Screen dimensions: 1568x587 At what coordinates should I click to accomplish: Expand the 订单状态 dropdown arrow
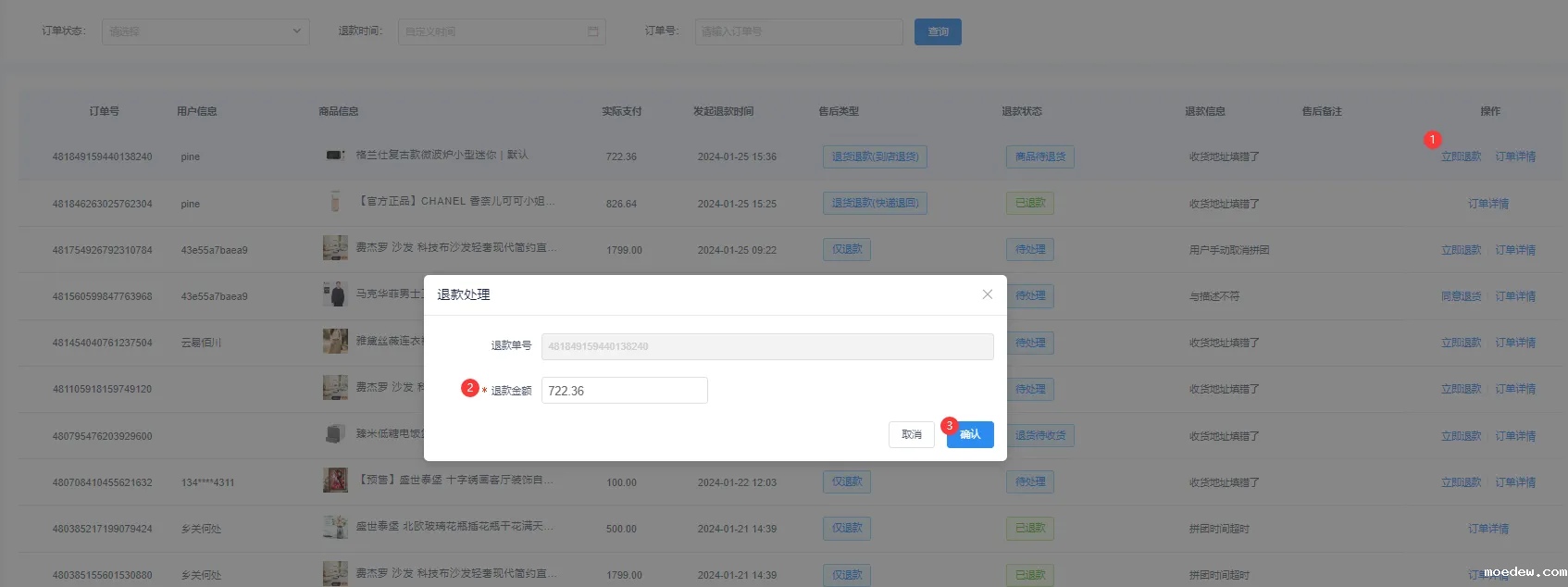pos(296,31)
